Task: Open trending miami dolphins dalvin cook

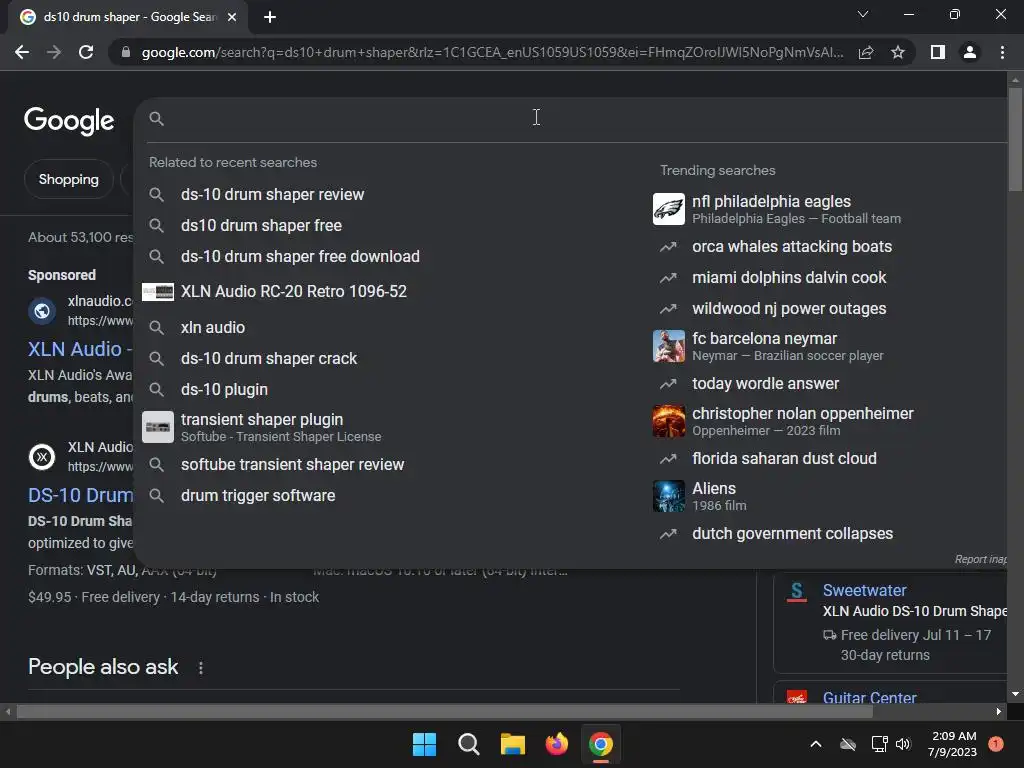Action: pyautogui.click(x=789, y=278)
